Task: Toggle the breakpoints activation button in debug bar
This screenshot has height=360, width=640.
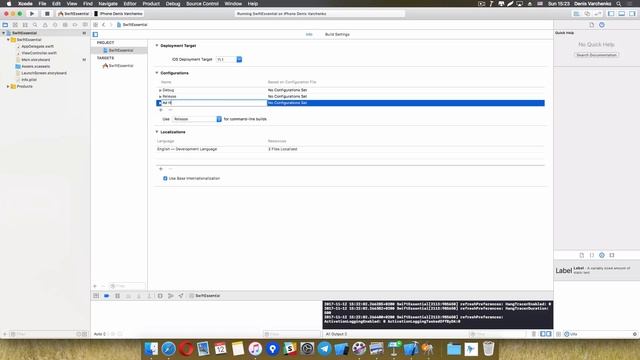Action: tap(107, 296)
